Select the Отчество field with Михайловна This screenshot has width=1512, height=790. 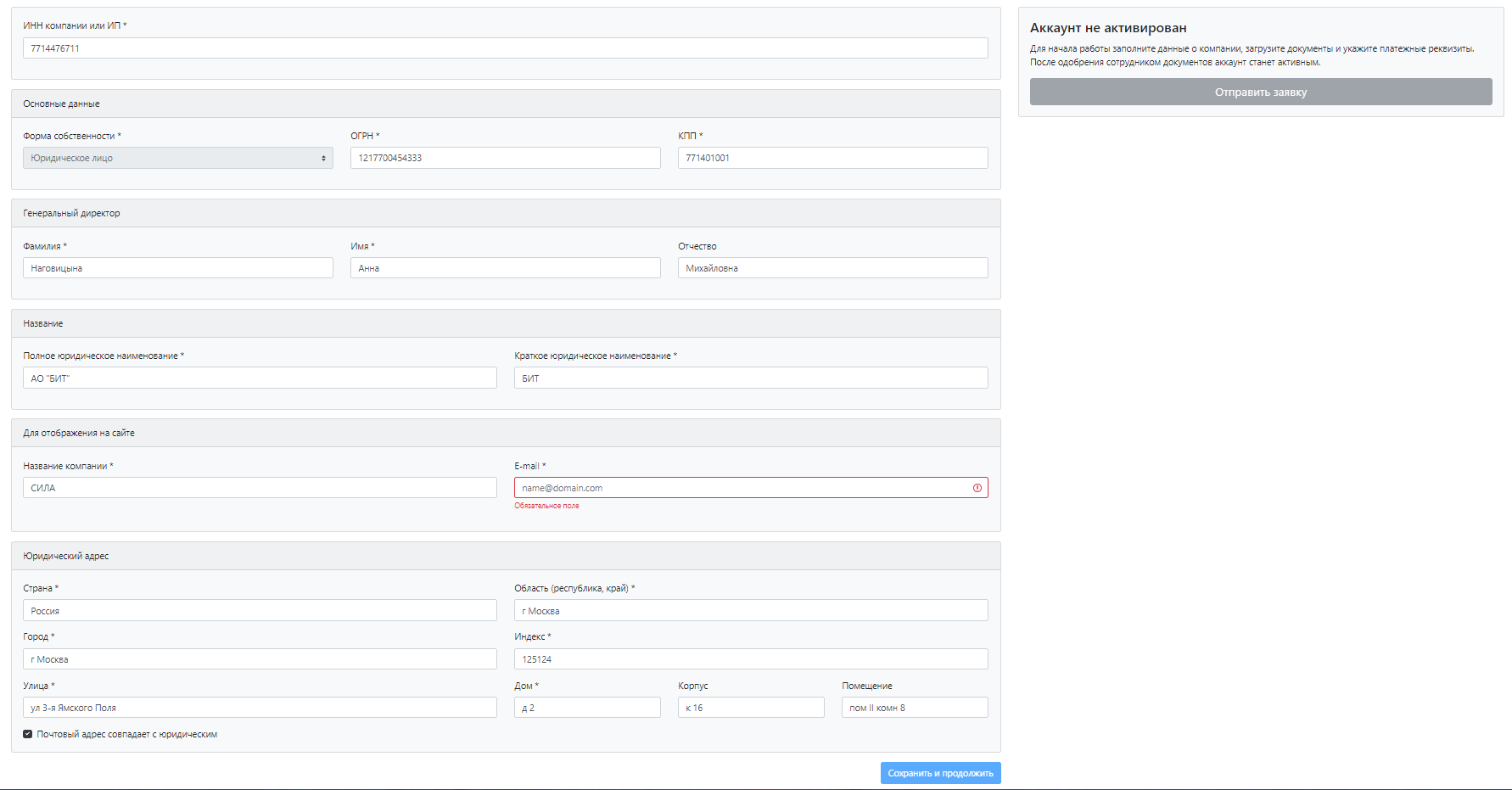833,268
